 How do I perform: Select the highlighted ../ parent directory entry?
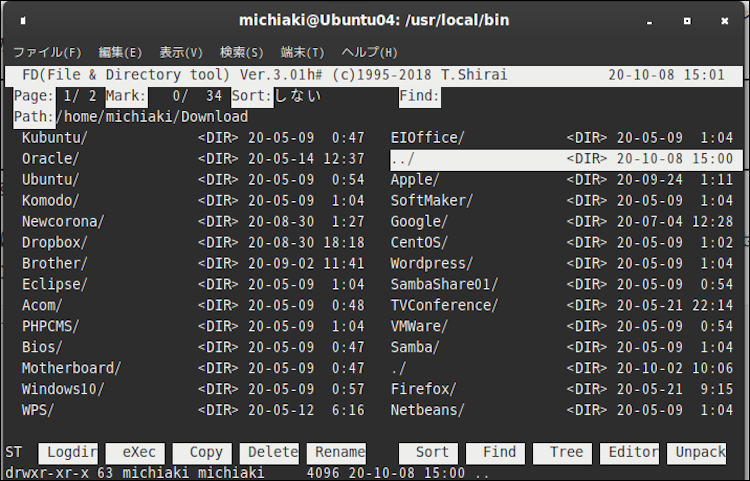566,160
